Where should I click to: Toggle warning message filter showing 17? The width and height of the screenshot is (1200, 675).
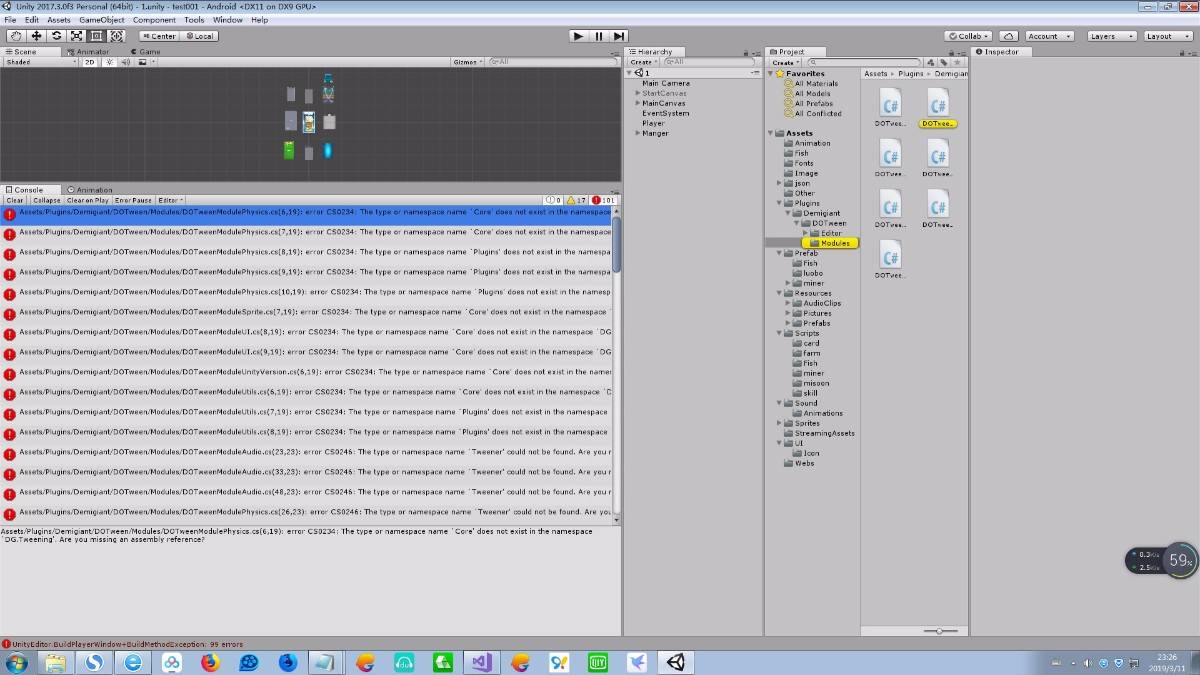pyautogui.click(x=577, y=200)
